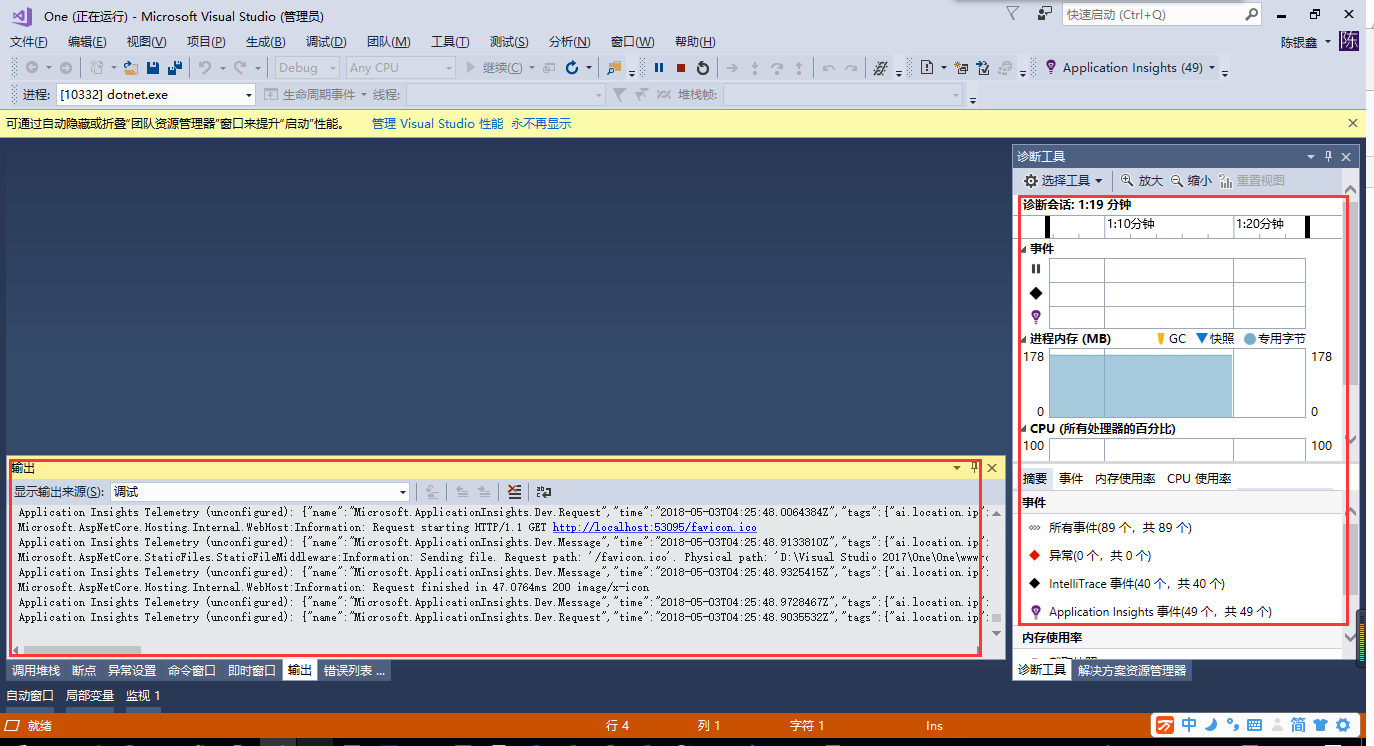The image size is (1374, 746).
Task: Switch to the 解决方案资源管理器 tab
Action: click(x=1132, y=671)
